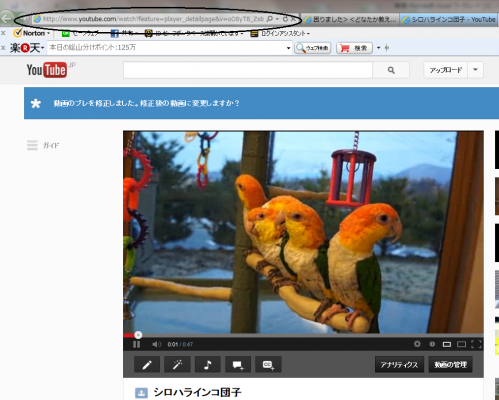Click the parrot video picture
Screen dimensions: 499x400
click(x=303, y=232)
